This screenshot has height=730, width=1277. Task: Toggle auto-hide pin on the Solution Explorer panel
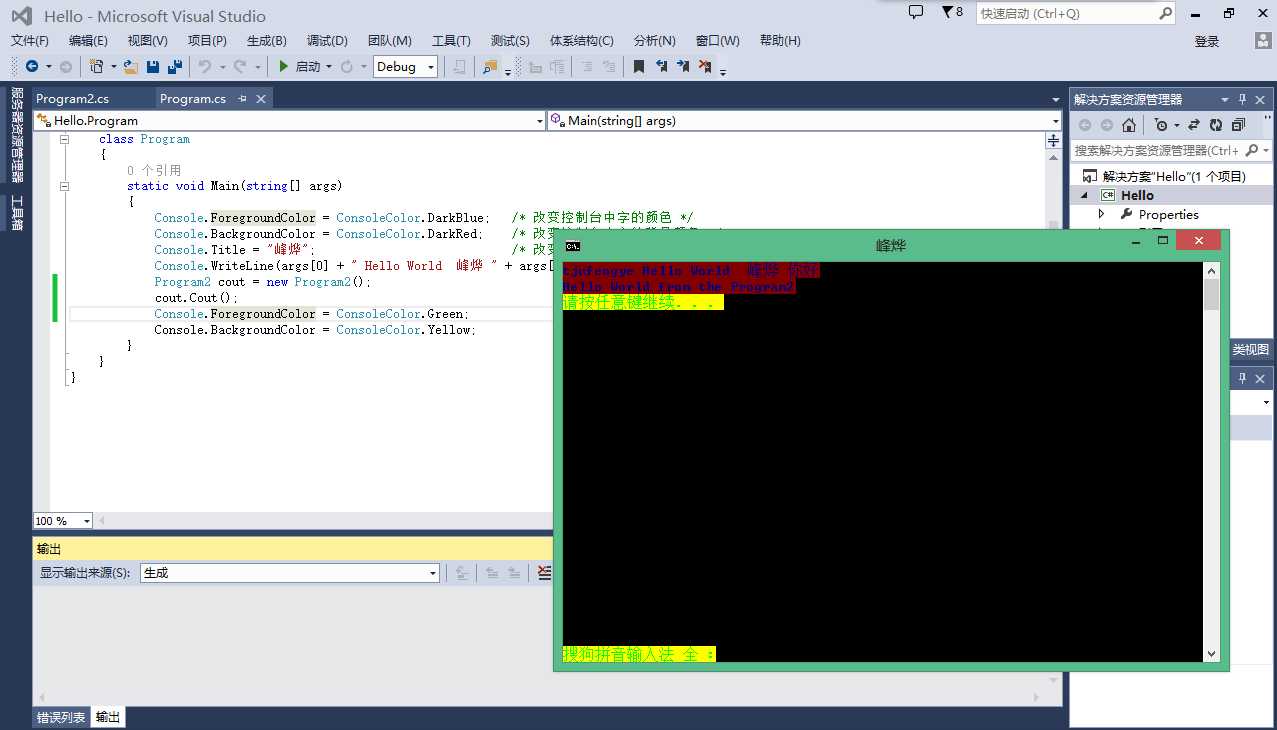pos(1243,99)
